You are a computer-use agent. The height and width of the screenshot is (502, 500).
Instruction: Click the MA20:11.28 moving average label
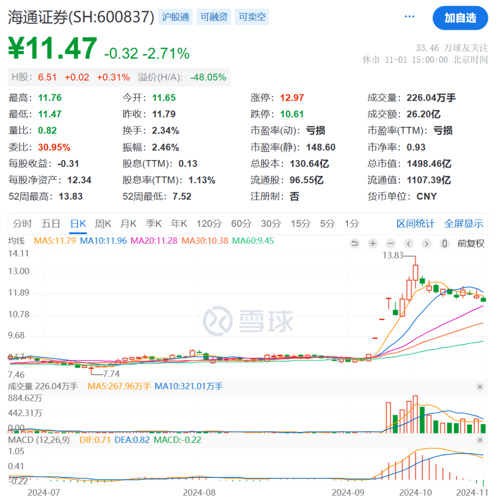tap(154, 241)
